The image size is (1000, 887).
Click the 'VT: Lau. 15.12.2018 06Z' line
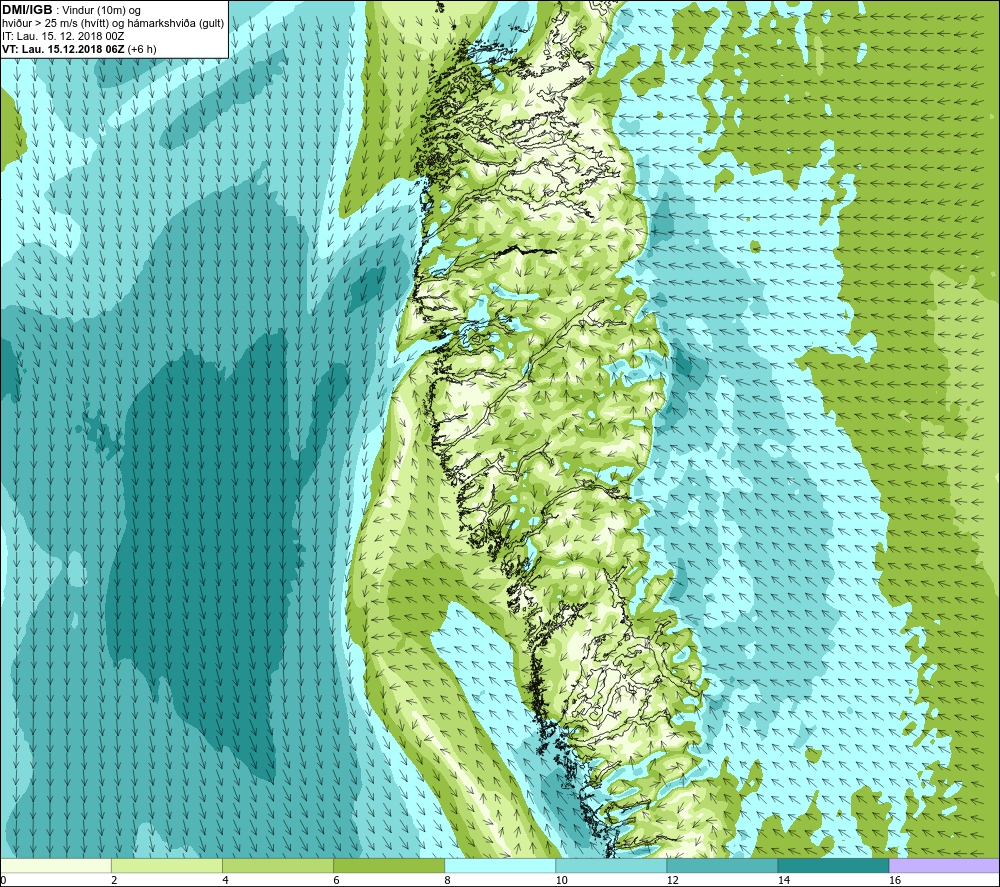pos(63,49)
